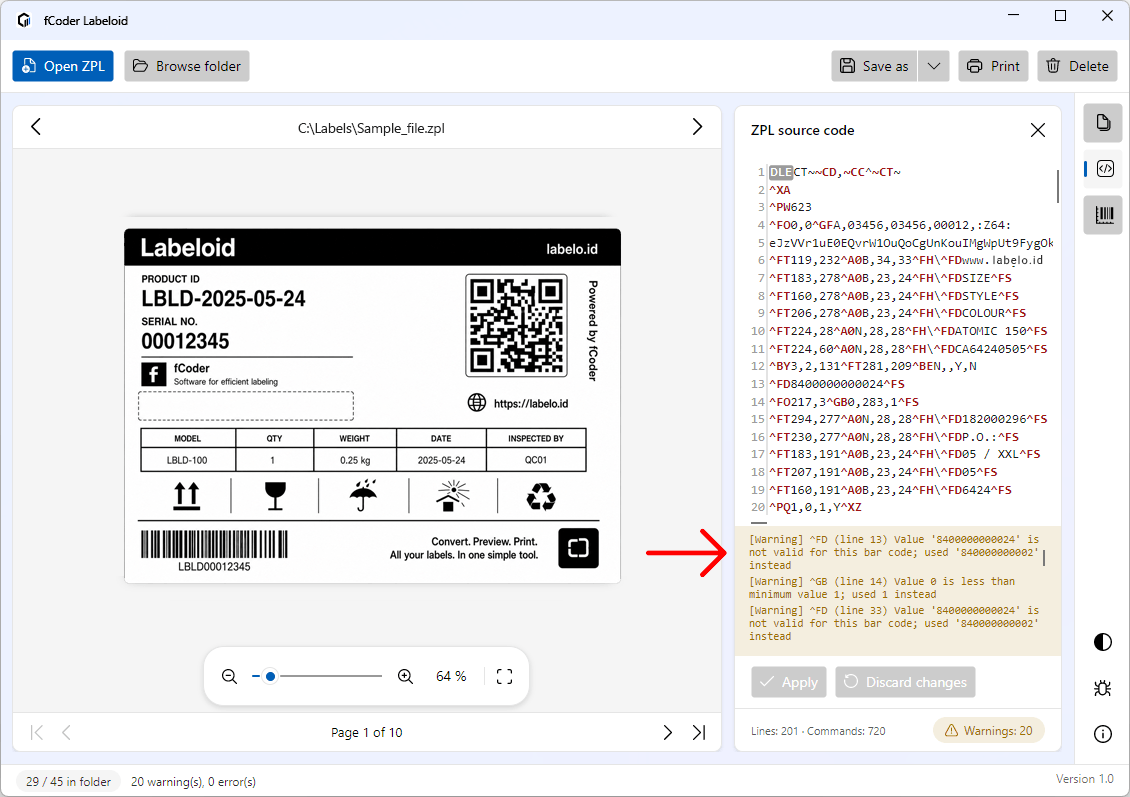Click the Save as button
The image size is (1130, 797).
click(874, 66)
